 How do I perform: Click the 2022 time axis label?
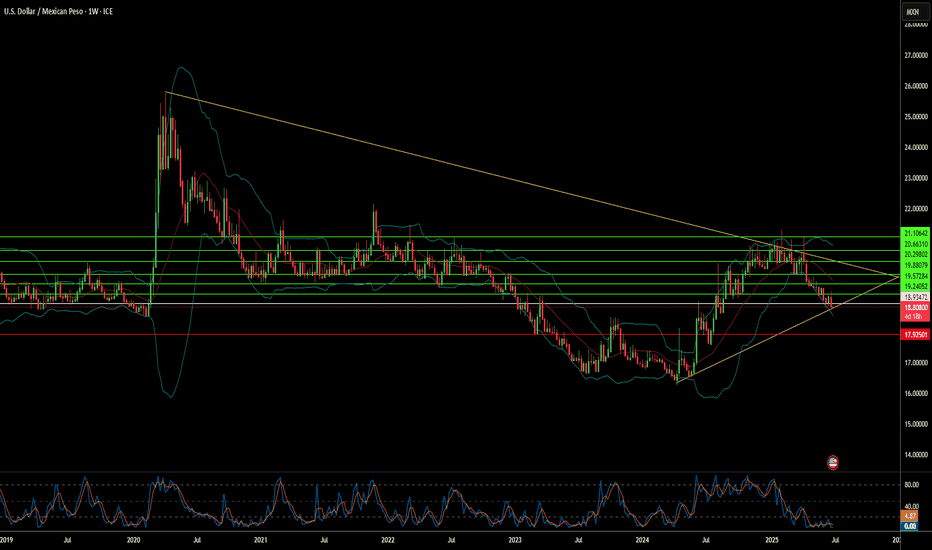[388, 540]
